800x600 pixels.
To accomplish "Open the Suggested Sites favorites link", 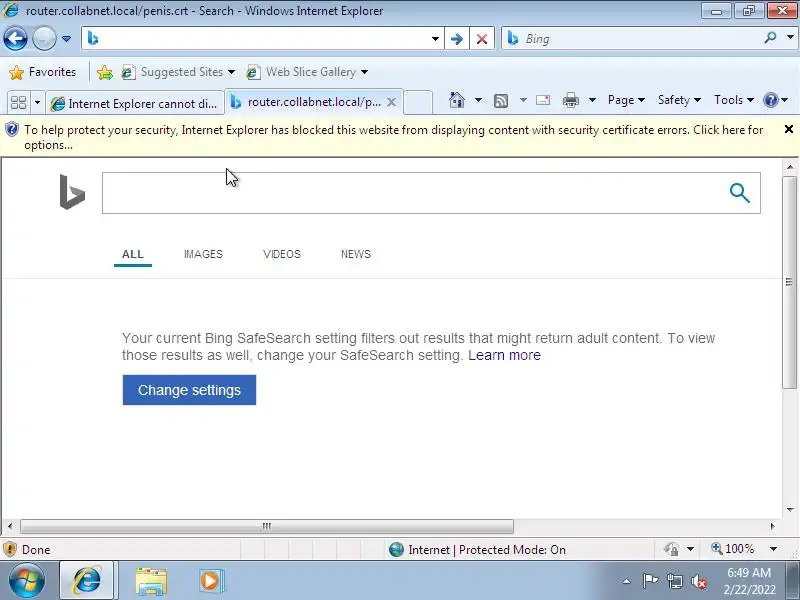I will [x=178, y=72].
